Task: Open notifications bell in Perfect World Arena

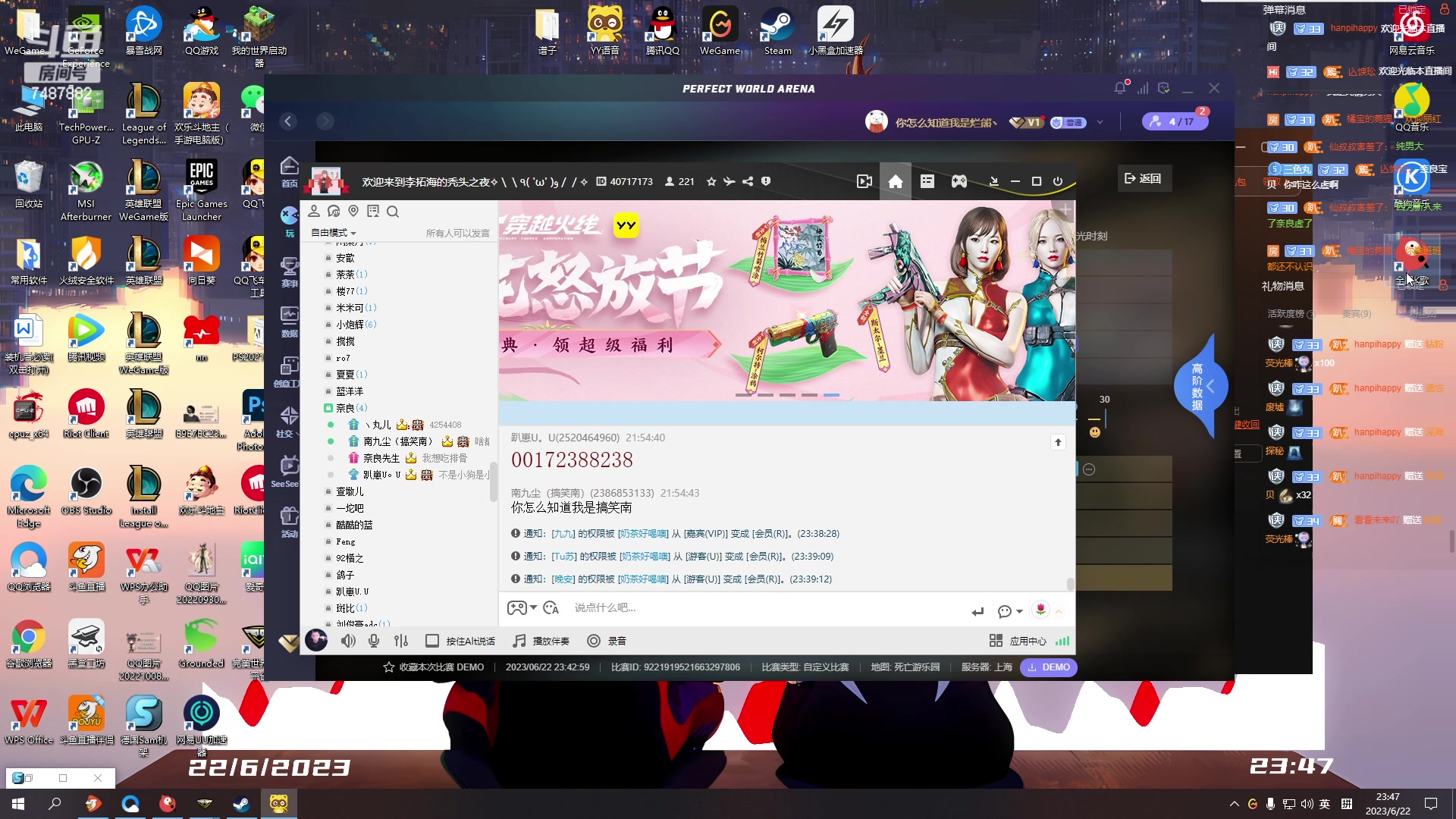Action: coord(1120,88)
